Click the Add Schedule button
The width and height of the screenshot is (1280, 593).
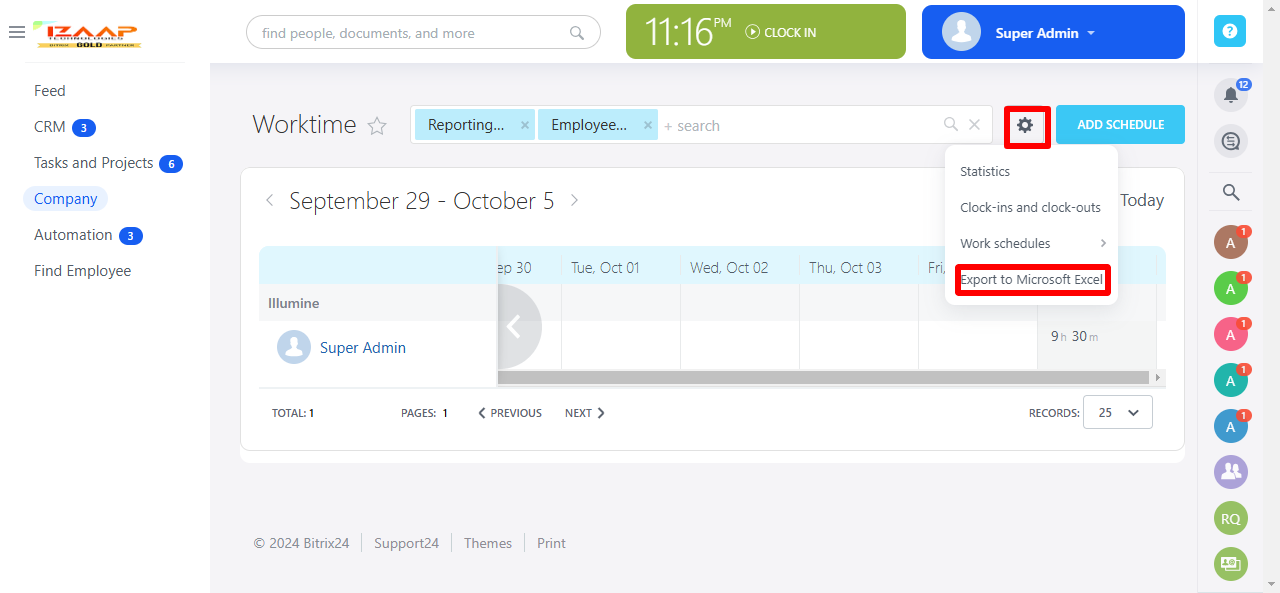[1120, 125]
